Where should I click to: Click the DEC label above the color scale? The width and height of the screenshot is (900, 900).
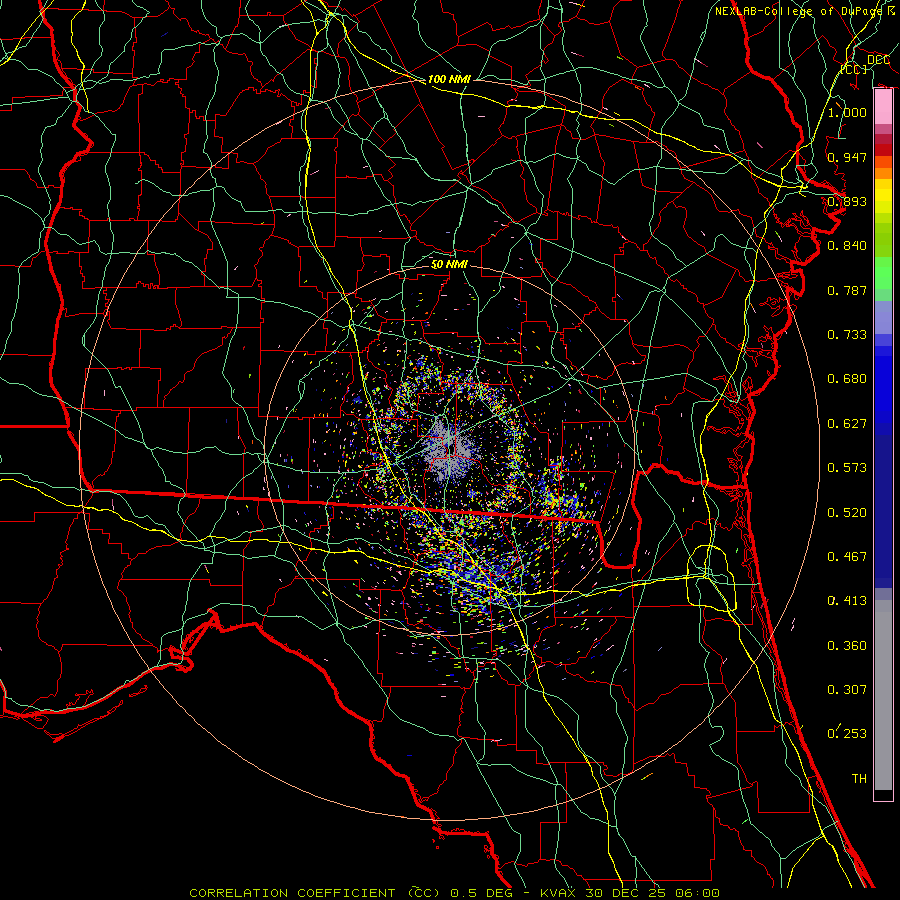tap(878, 60)
